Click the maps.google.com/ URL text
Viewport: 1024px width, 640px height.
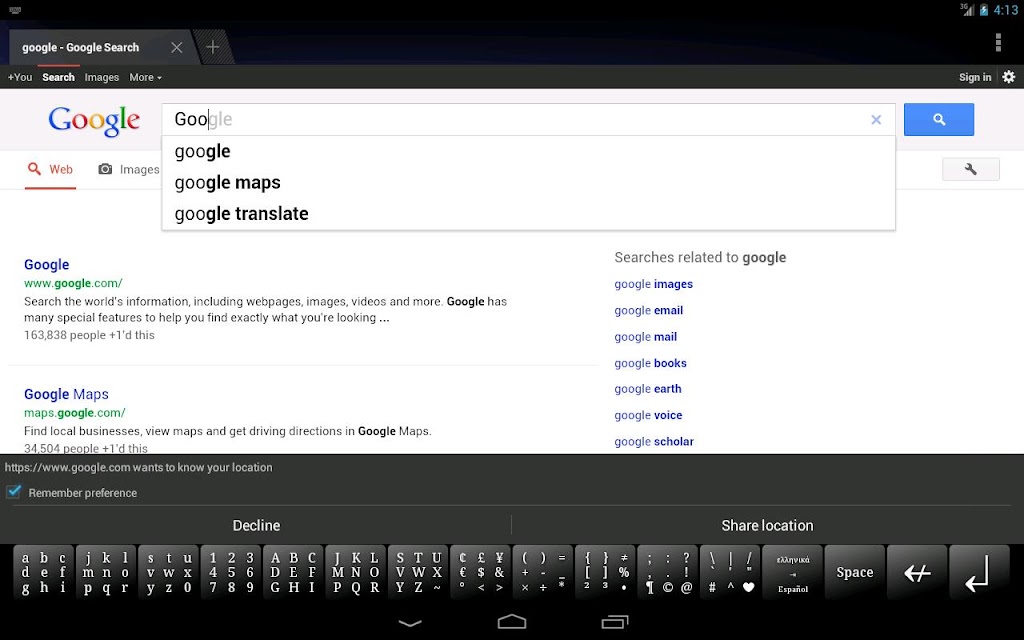click(x=74, y=413)
